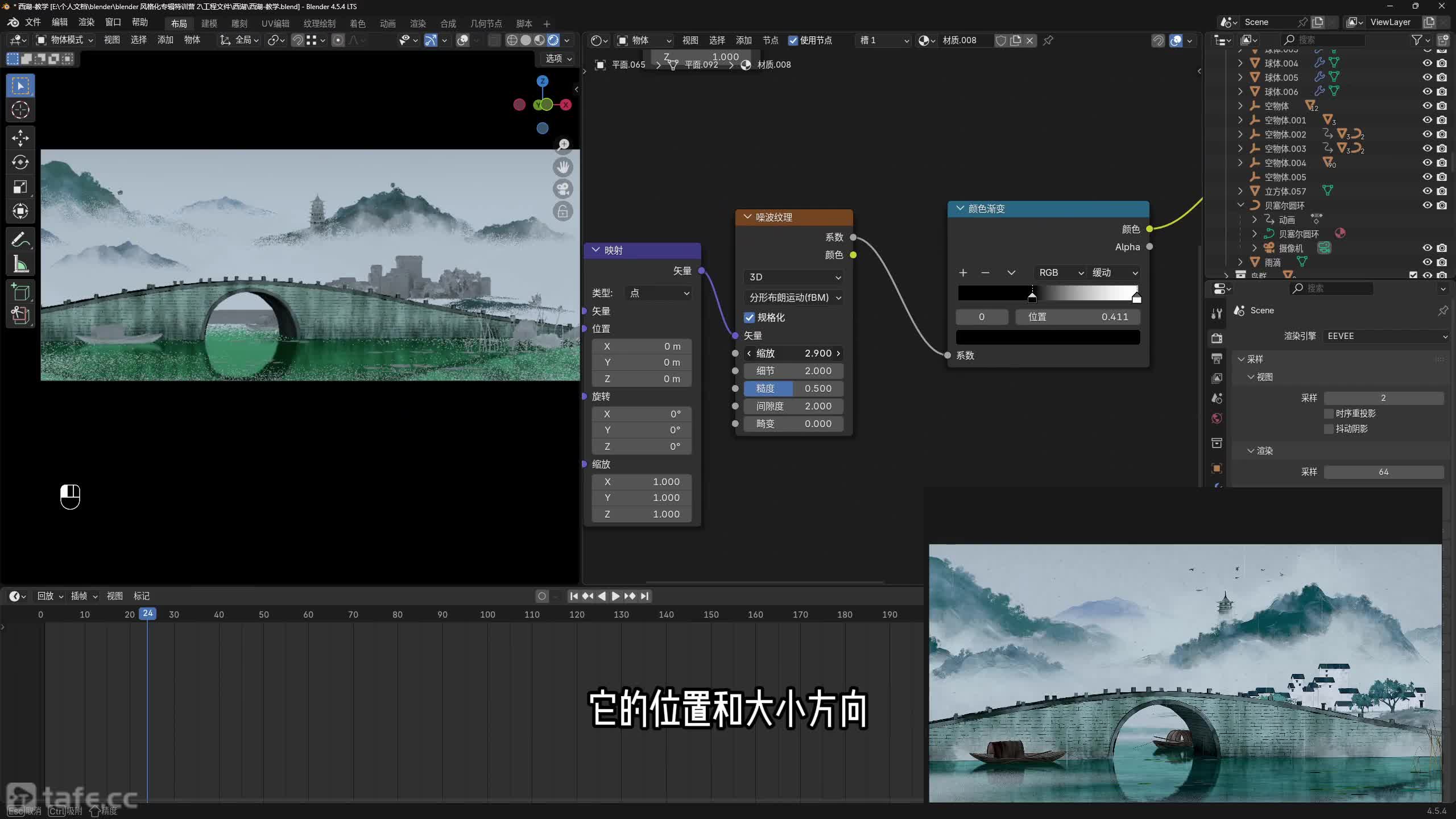This screenshot has width=1456, height=819.
Task: Uncheck 规格化 in noise texture node
Action: (x=750, y=317)
